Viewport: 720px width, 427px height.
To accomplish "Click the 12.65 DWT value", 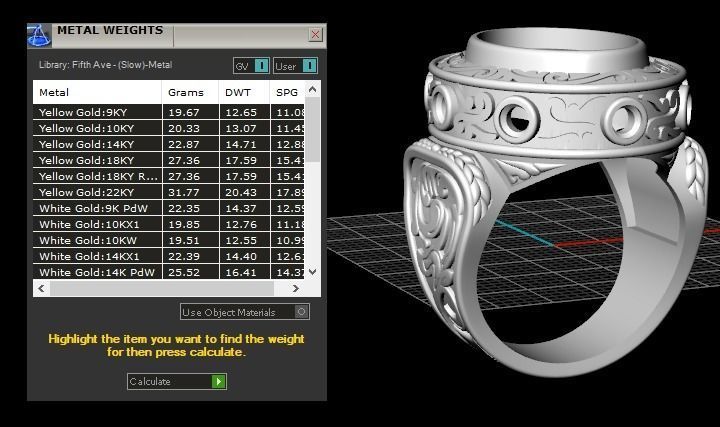I will coord(241,112).
